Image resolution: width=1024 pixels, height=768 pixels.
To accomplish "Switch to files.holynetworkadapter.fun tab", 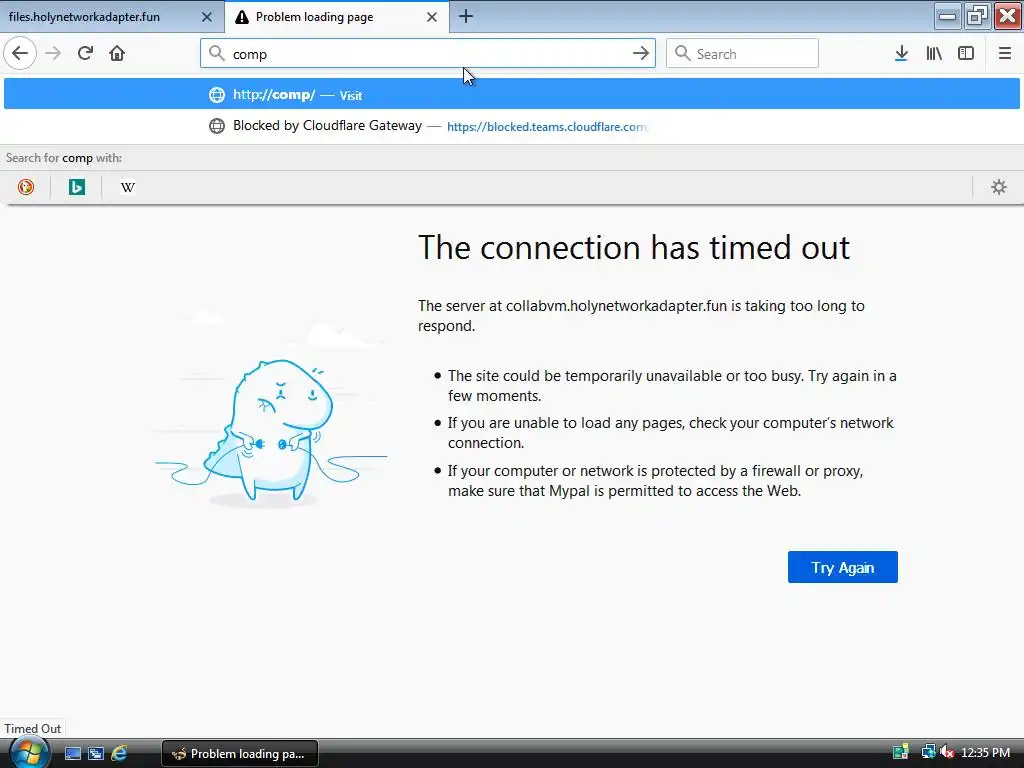I will coord(112,17).
